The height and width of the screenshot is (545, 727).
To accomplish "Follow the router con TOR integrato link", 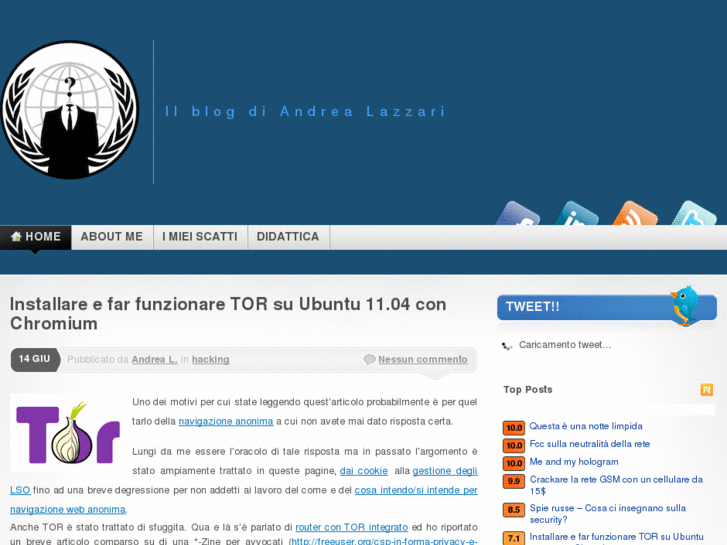I will (x=351, y=527).
